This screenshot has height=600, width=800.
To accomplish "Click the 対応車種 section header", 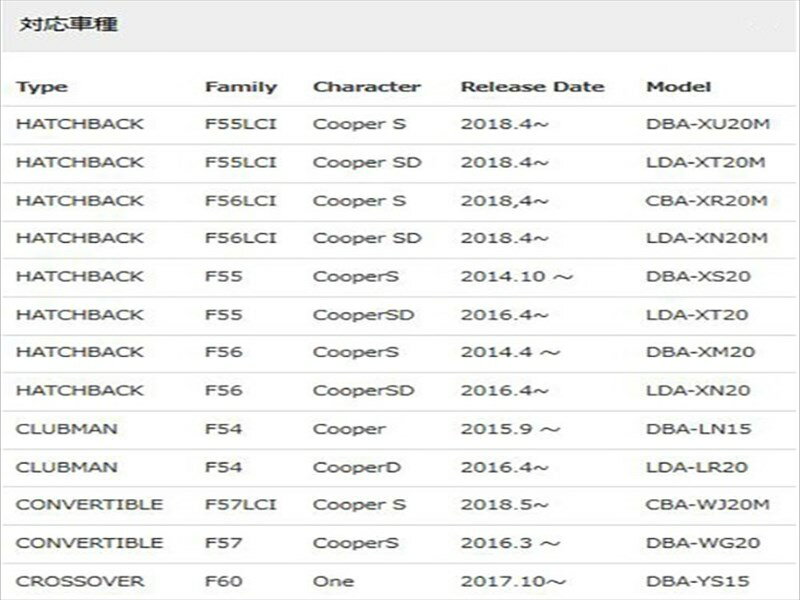I will [69, 24].
